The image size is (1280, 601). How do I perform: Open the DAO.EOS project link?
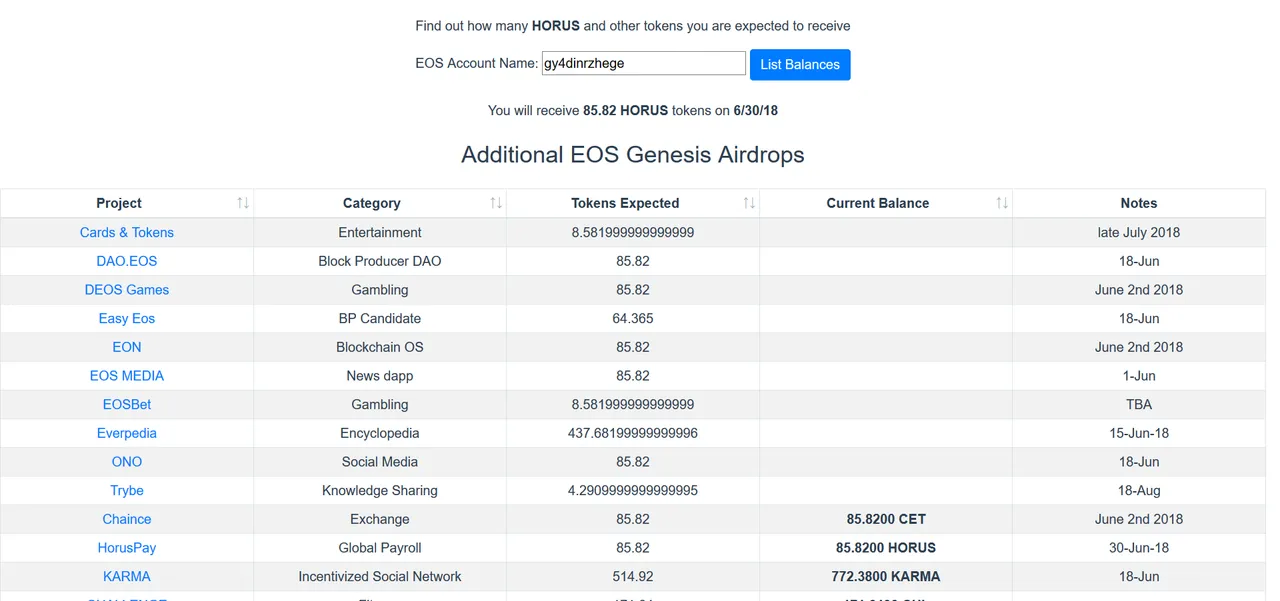(x=127, y=261)
